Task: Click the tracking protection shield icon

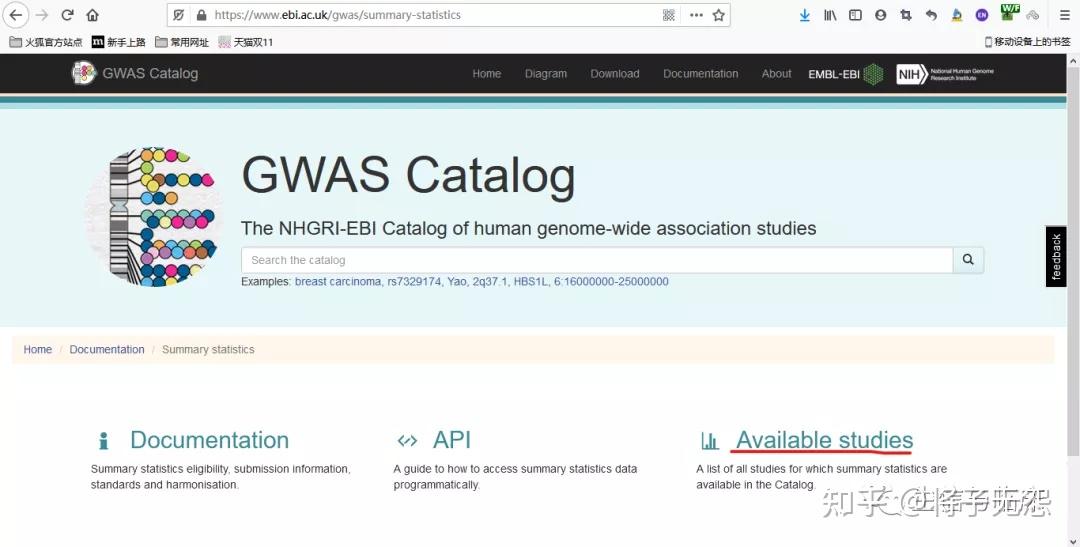Action: (179, 15)
